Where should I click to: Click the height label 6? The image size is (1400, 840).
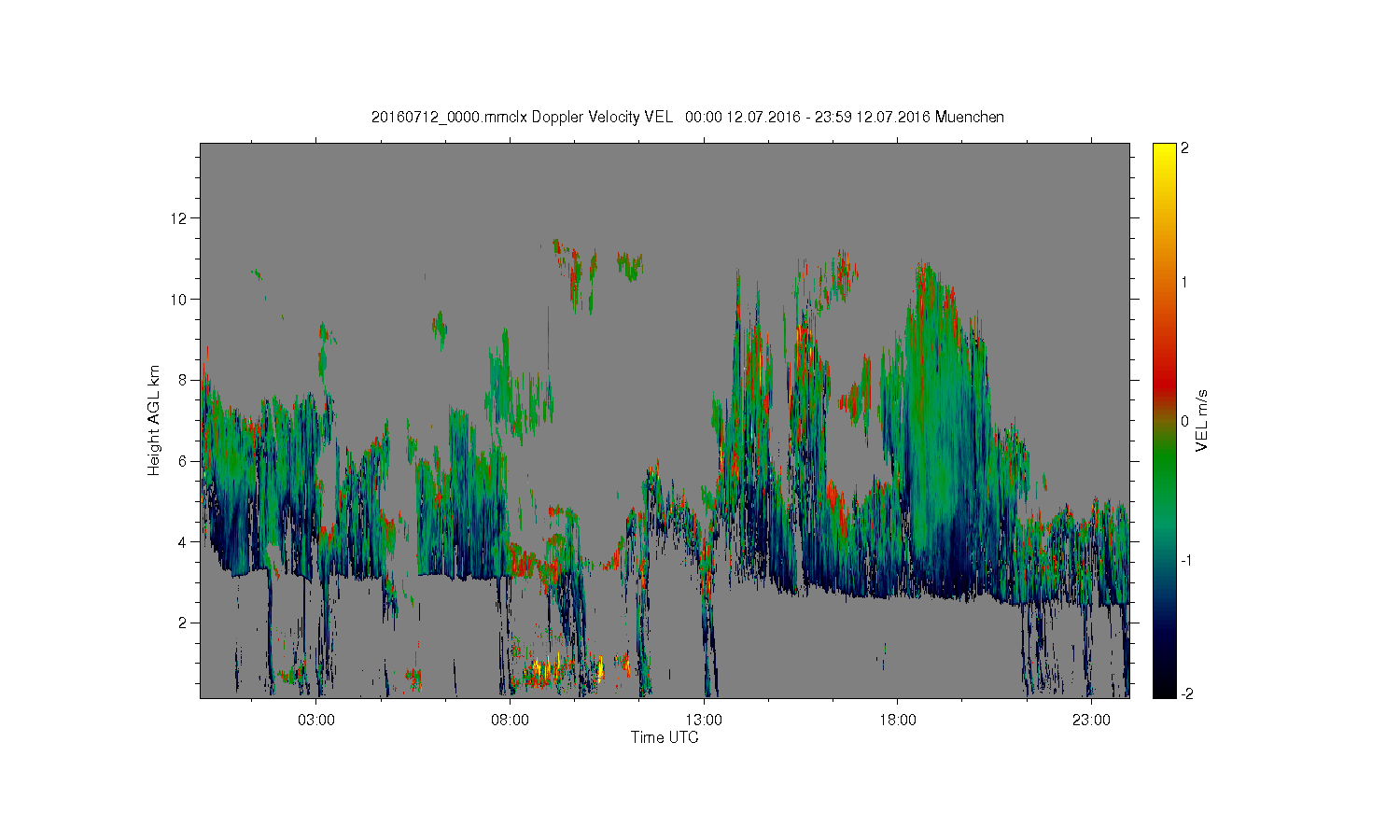(x=184, y=461)
